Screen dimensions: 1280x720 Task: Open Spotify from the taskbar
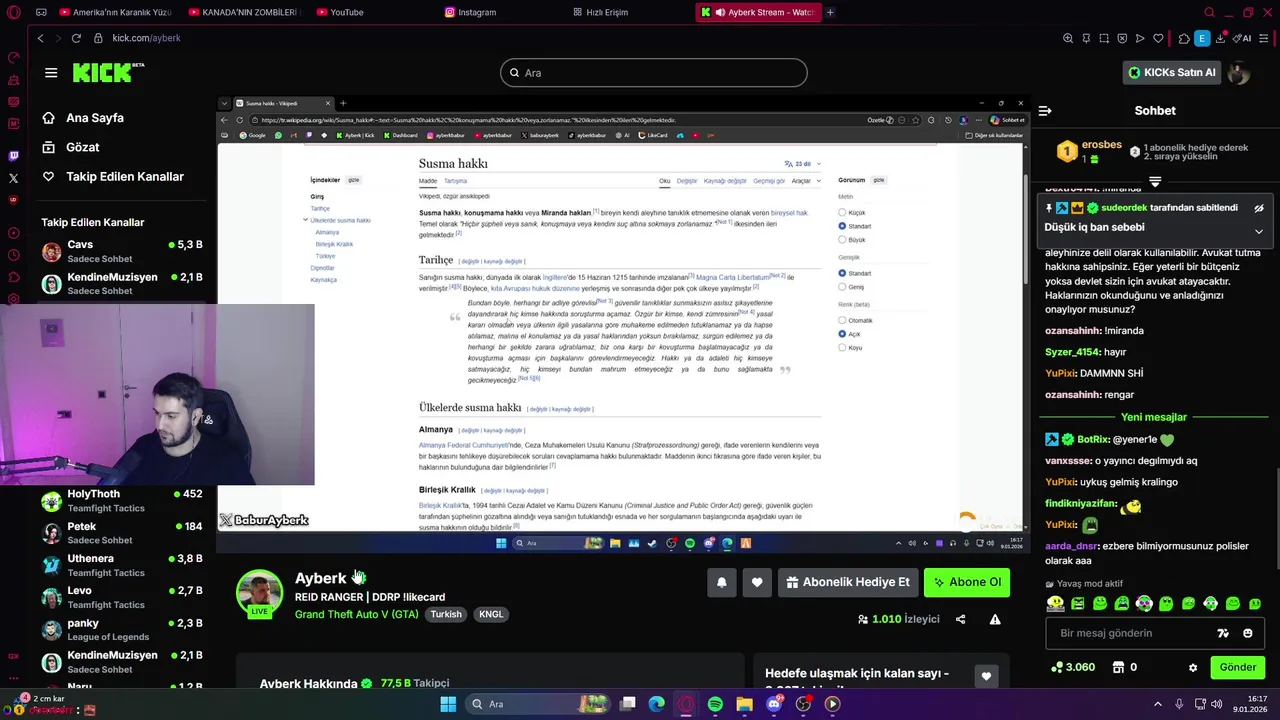[x=715, y=704]
